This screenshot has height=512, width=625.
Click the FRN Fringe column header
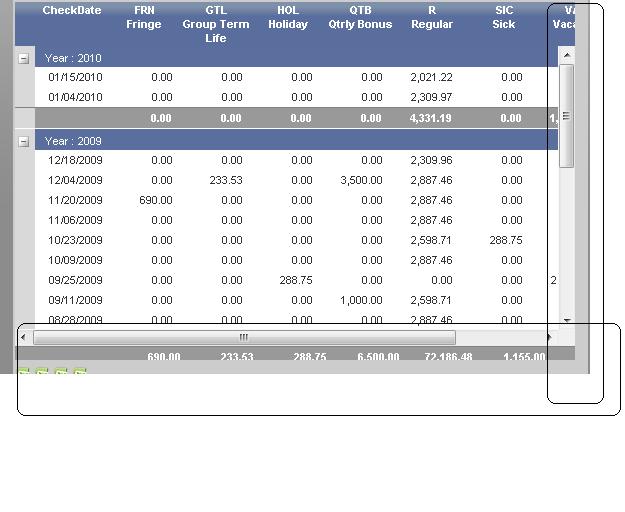[x=144, y=18]
